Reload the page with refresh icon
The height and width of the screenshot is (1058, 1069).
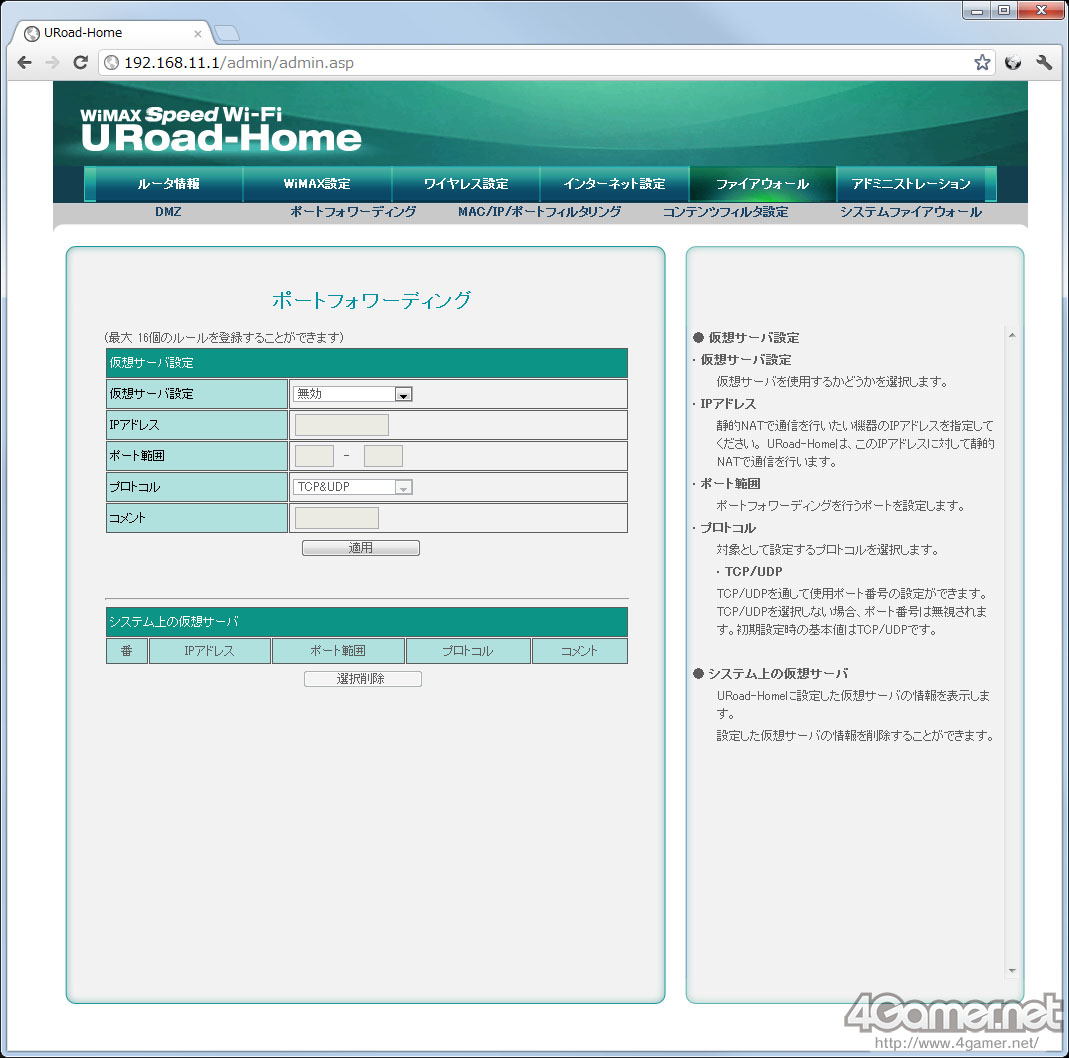80,63
